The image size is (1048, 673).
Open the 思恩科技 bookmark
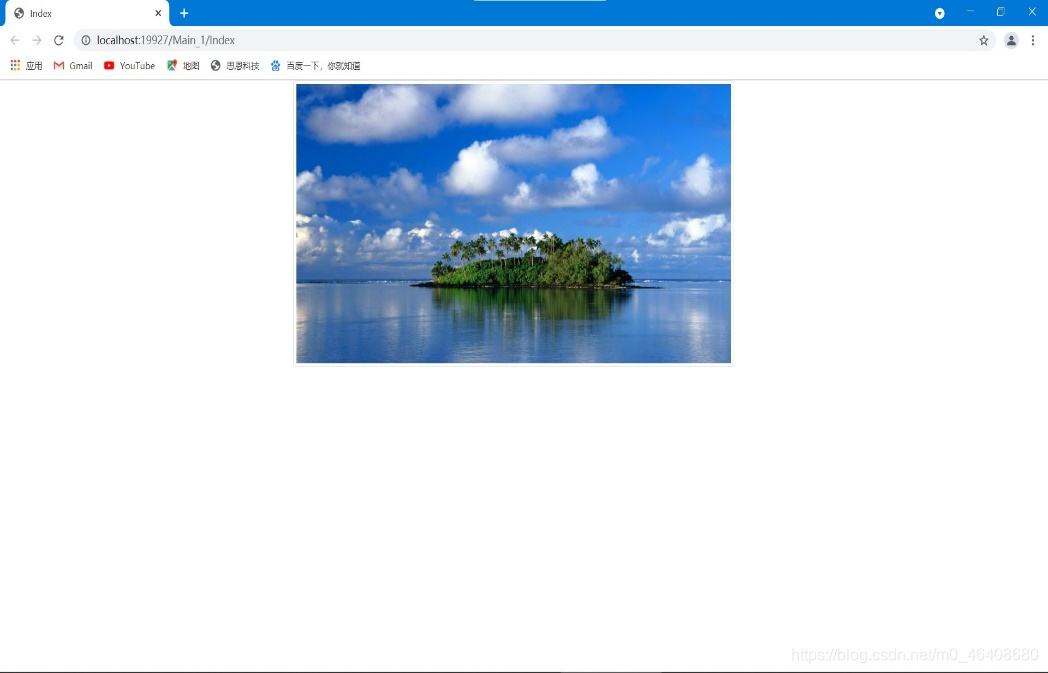235,65
